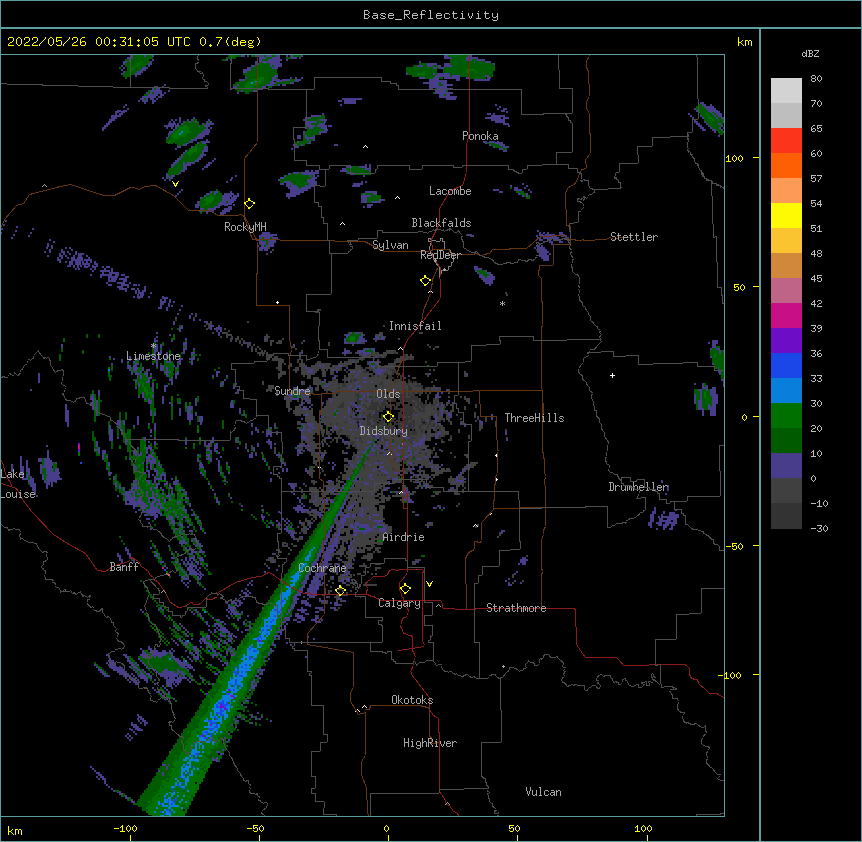The width and height of the screenshot is (862, 842).
Task: Click the Limestone label
Action: (153, 356)
